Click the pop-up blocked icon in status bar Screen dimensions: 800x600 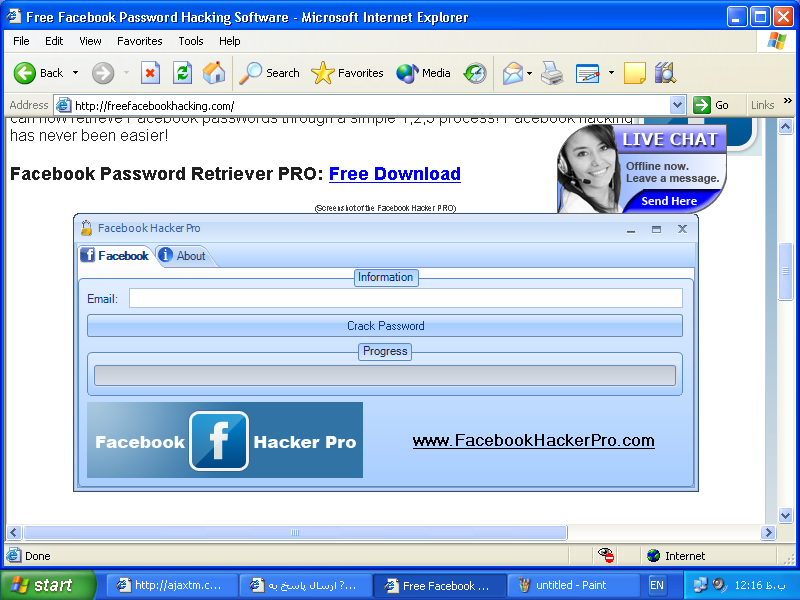click(606, 555)
